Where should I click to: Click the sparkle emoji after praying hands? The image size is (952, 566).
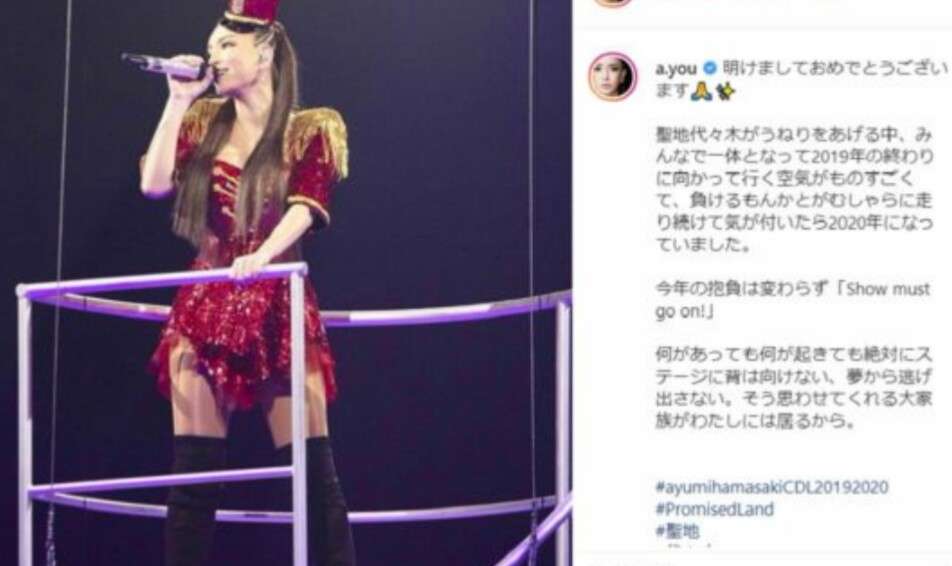pos(725,91)
